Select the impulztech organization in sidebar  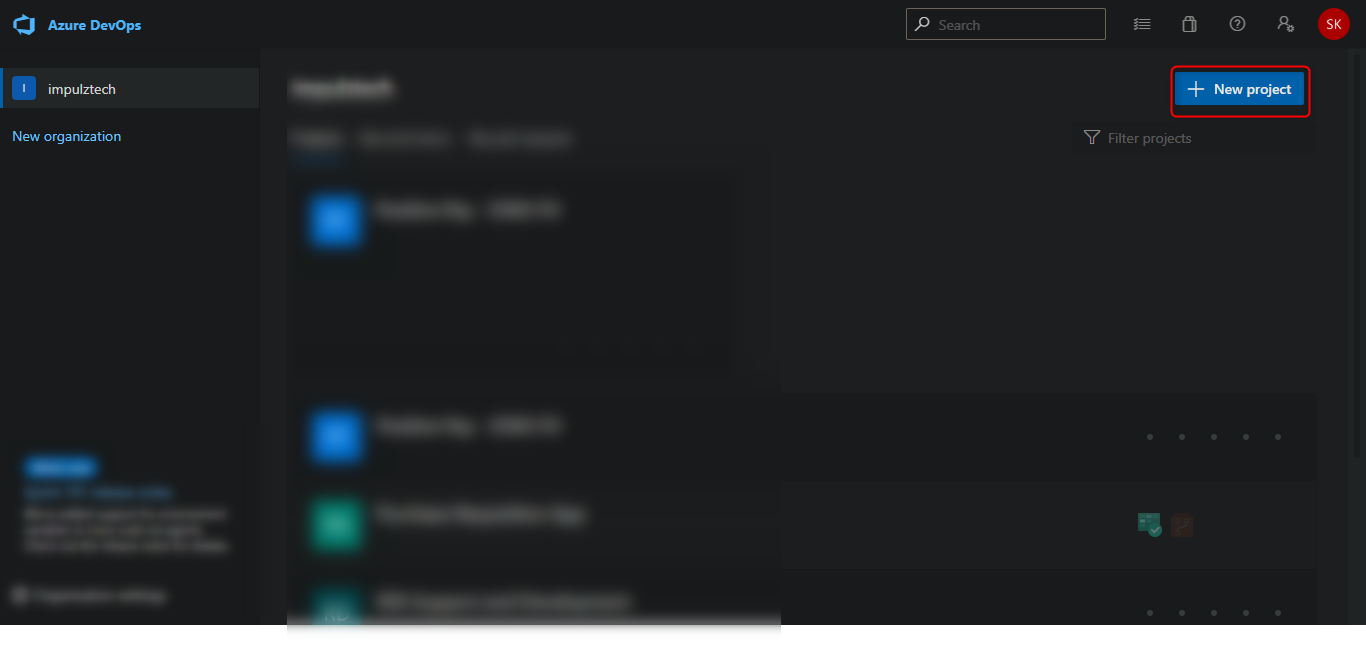point(130,89)
